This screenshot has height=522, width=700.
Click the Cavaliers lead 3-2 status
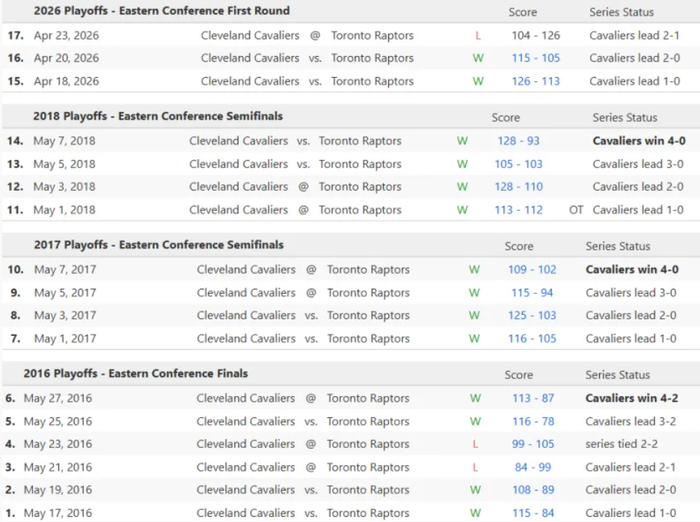pos(630,422)
